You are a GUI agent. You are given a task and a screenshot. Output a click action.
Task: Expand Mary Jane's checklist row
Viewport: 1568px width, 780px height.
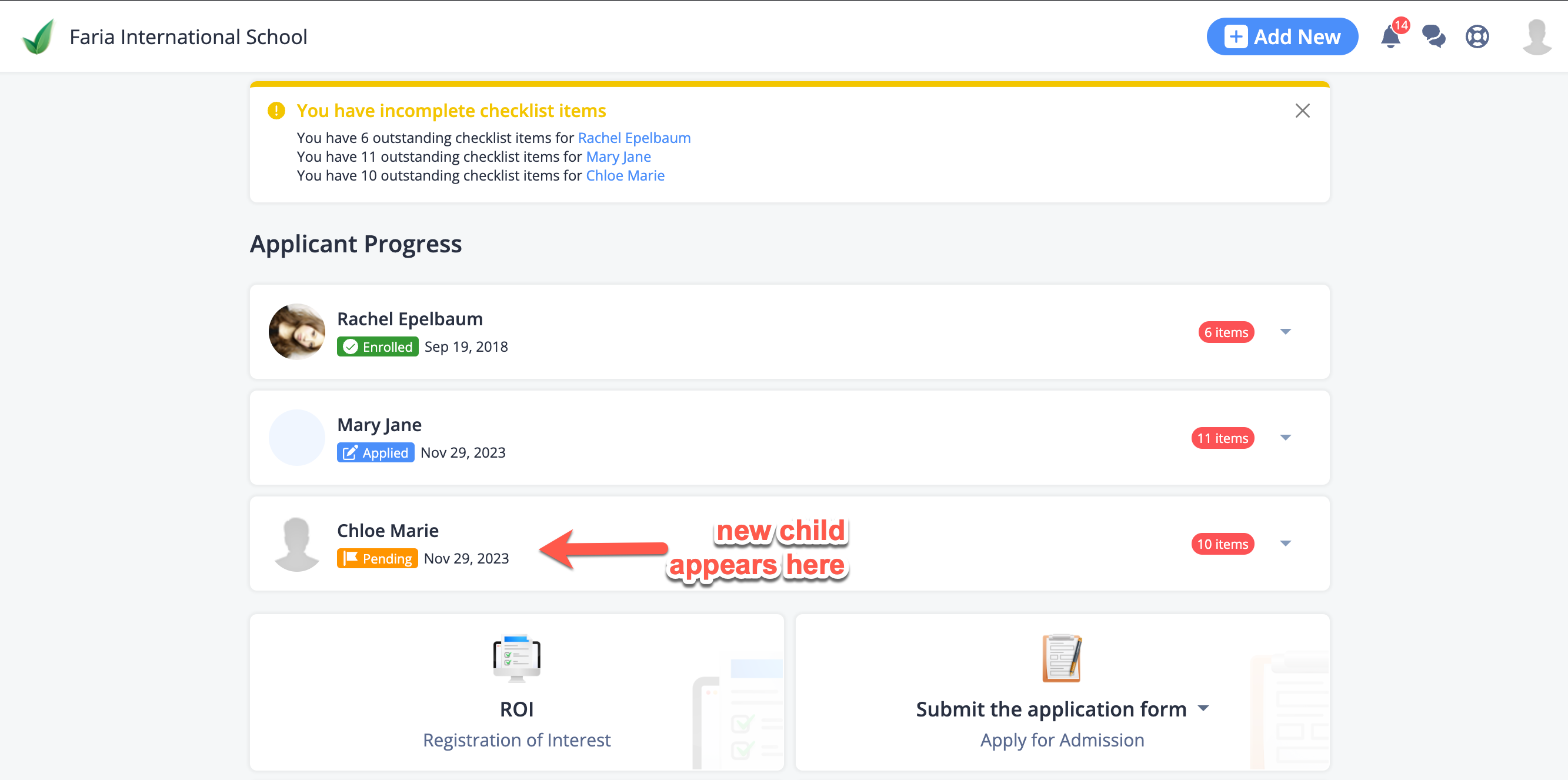click(1285, 438)
